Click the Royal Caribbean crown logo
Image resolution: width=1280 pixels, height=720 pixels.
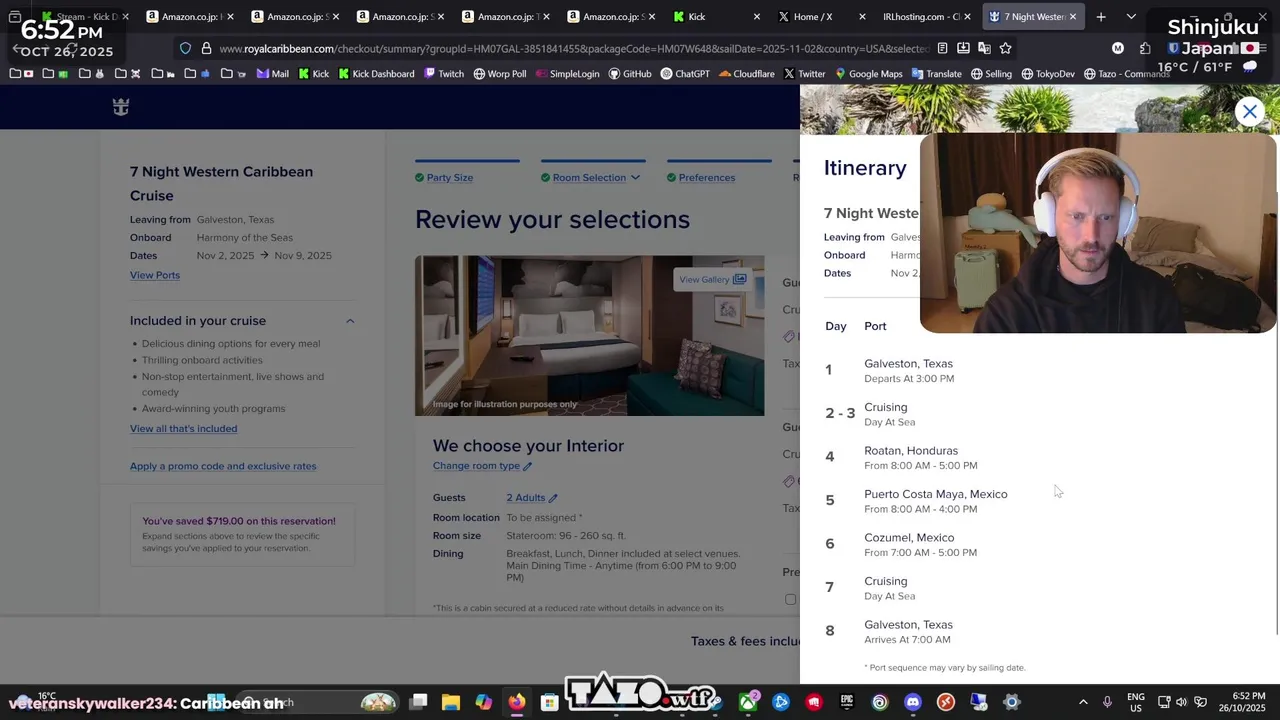(x=121, y=107)
